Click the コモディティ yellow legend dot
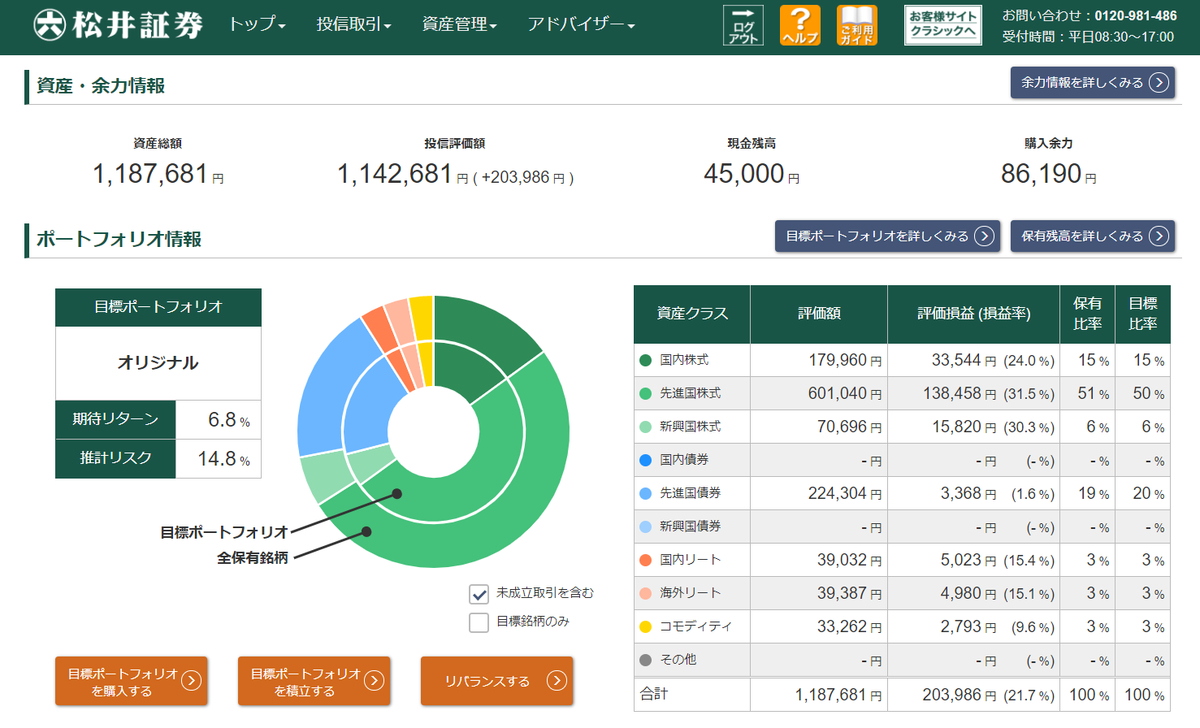The width and height of the screenshot is (1200, 728). pyautogui.click(x=645, y=627)
